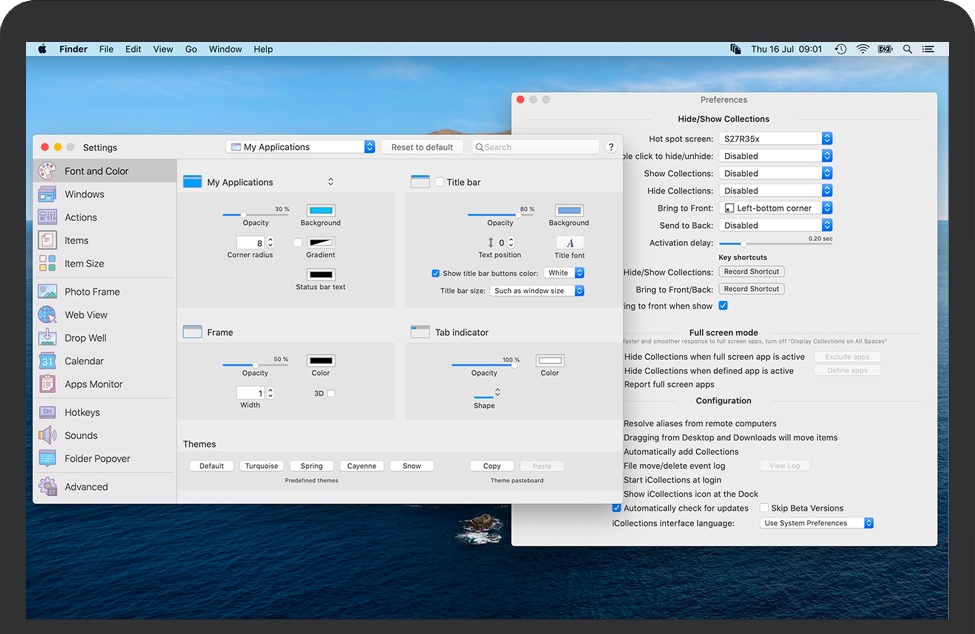Toggle show title bar buttons color

[434, 272]
